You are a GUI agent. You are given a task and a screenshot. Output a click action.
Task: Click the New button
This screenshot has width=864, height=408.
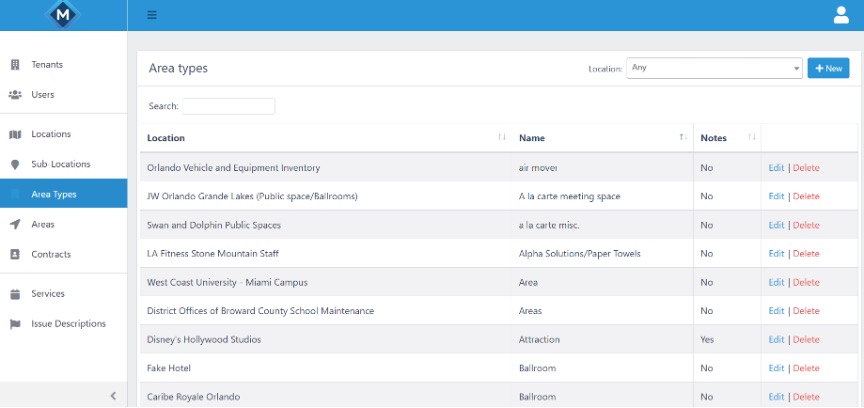point(828,68)
